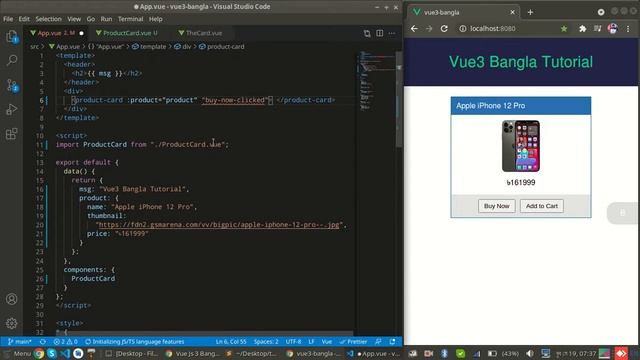This screenshot has width=640, height=360.
Task: Open the editor More Actions ellipsis
Action: pos(392,33)
